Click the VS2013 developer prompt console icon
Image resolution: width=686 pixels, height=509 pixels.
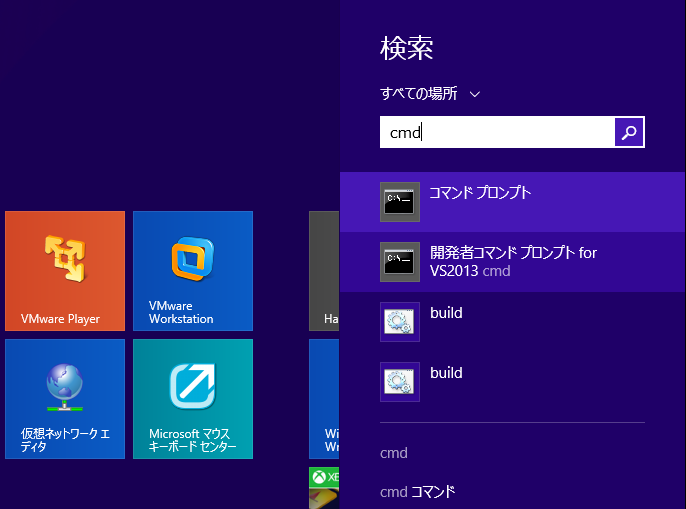400,262
